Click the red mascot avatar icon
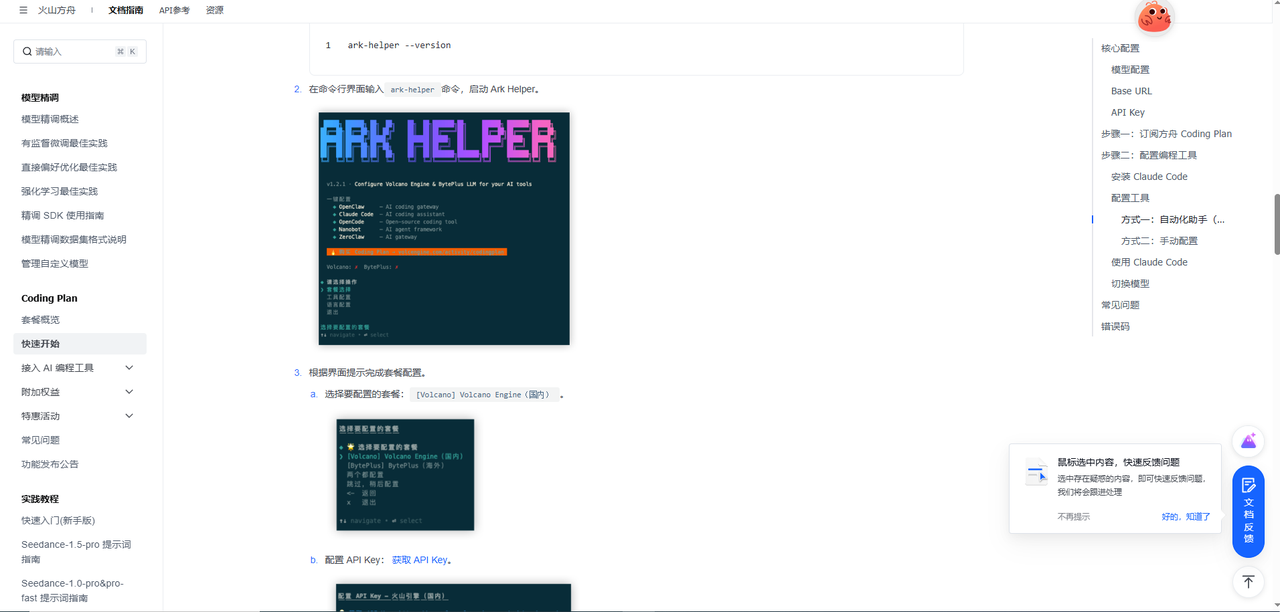 [x=1155, y=16]
